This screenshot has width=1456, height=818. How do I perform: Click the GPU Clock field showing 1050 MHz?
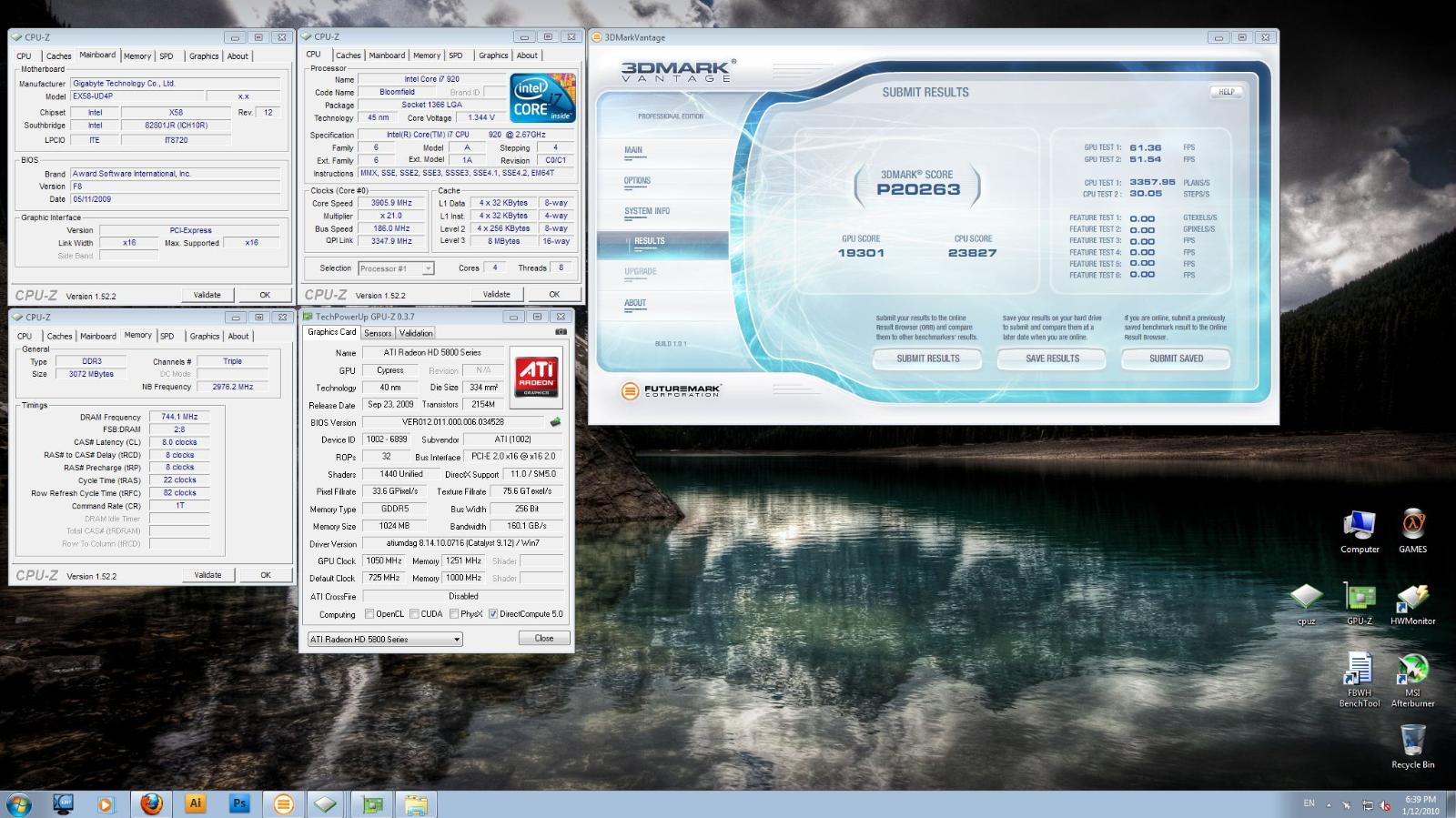[384, 561]
